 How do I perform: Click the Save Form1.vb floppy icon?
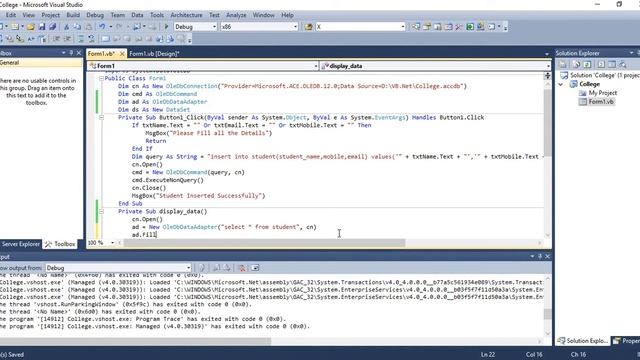pyautogui.click(x=42, y=27)
